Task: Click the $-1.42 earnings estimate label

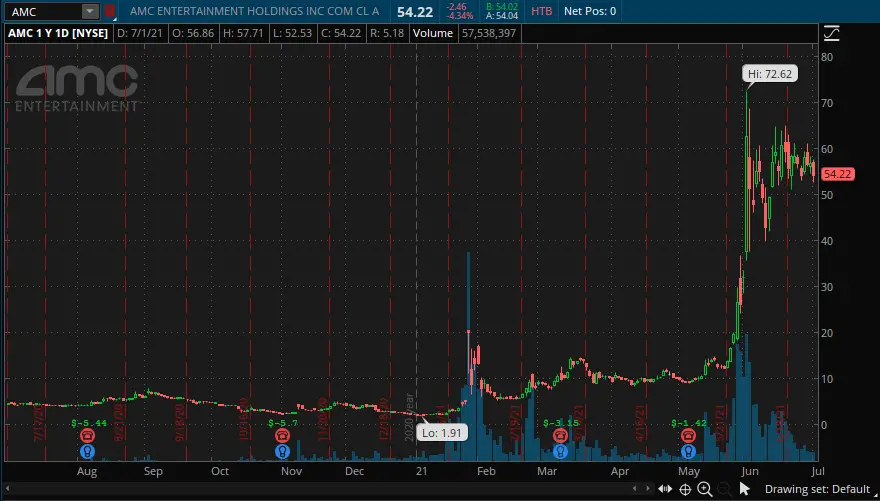Action: click(x=689, y=423)
